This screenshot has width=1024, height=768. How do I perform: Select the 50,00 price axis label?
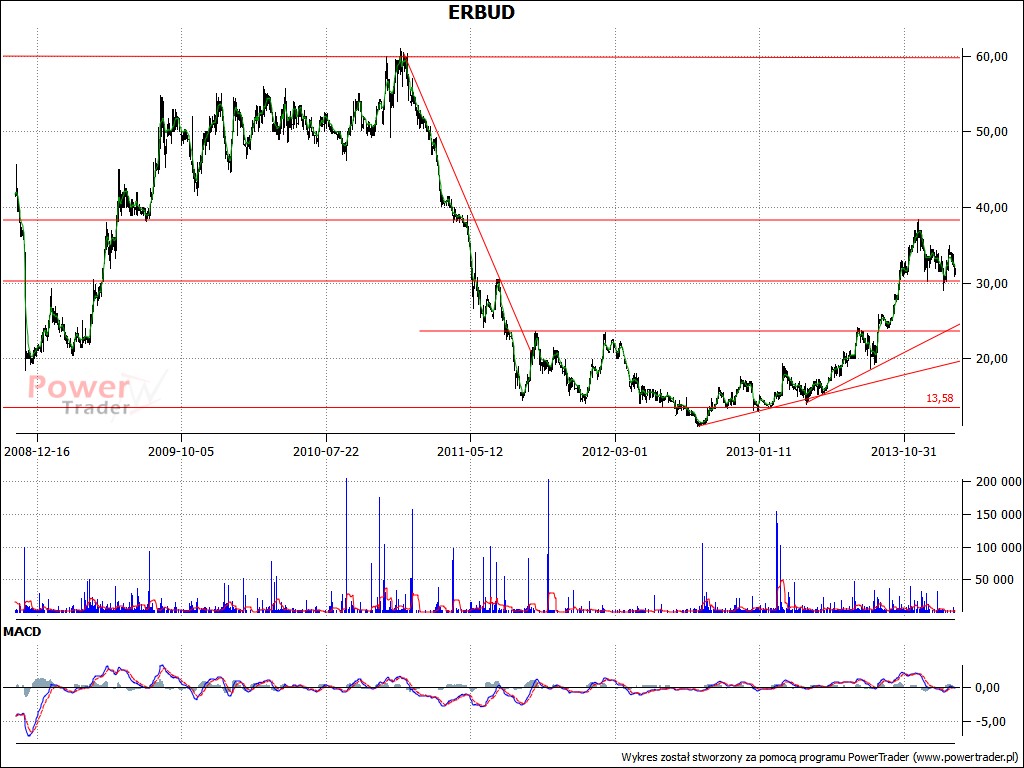(x=991, y=132)
